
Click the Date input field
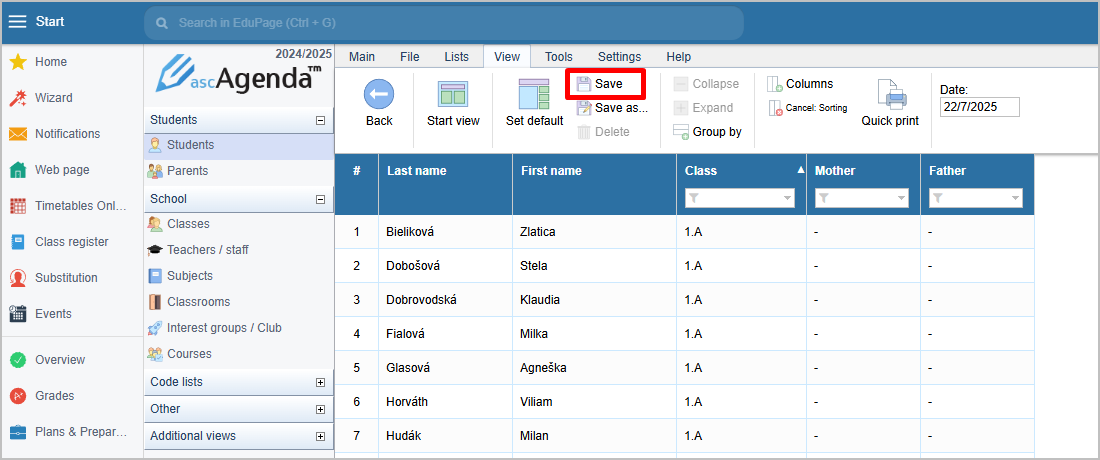(x=979, y=107)
